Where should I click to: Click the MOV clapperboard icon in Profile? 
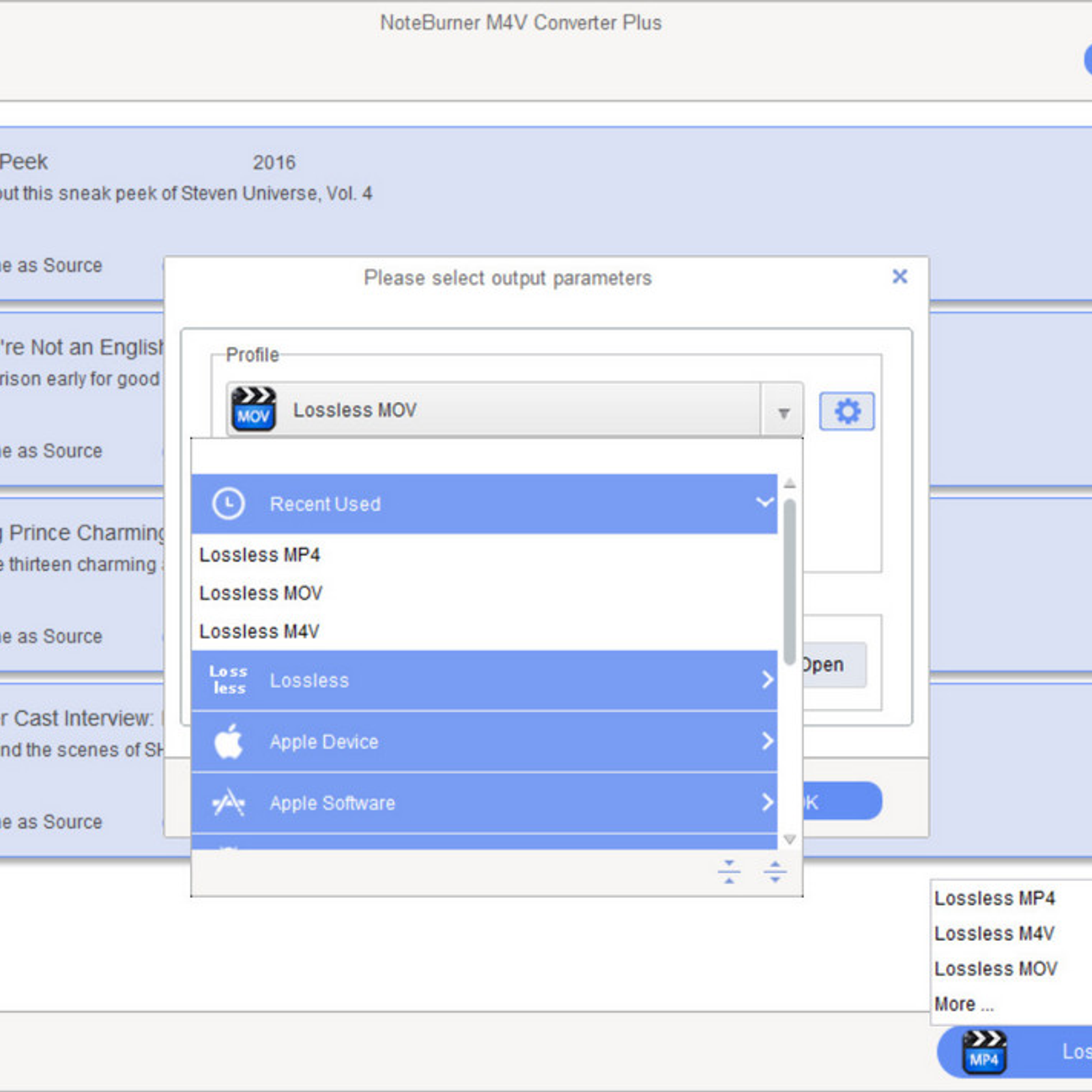tap(253, 409)
